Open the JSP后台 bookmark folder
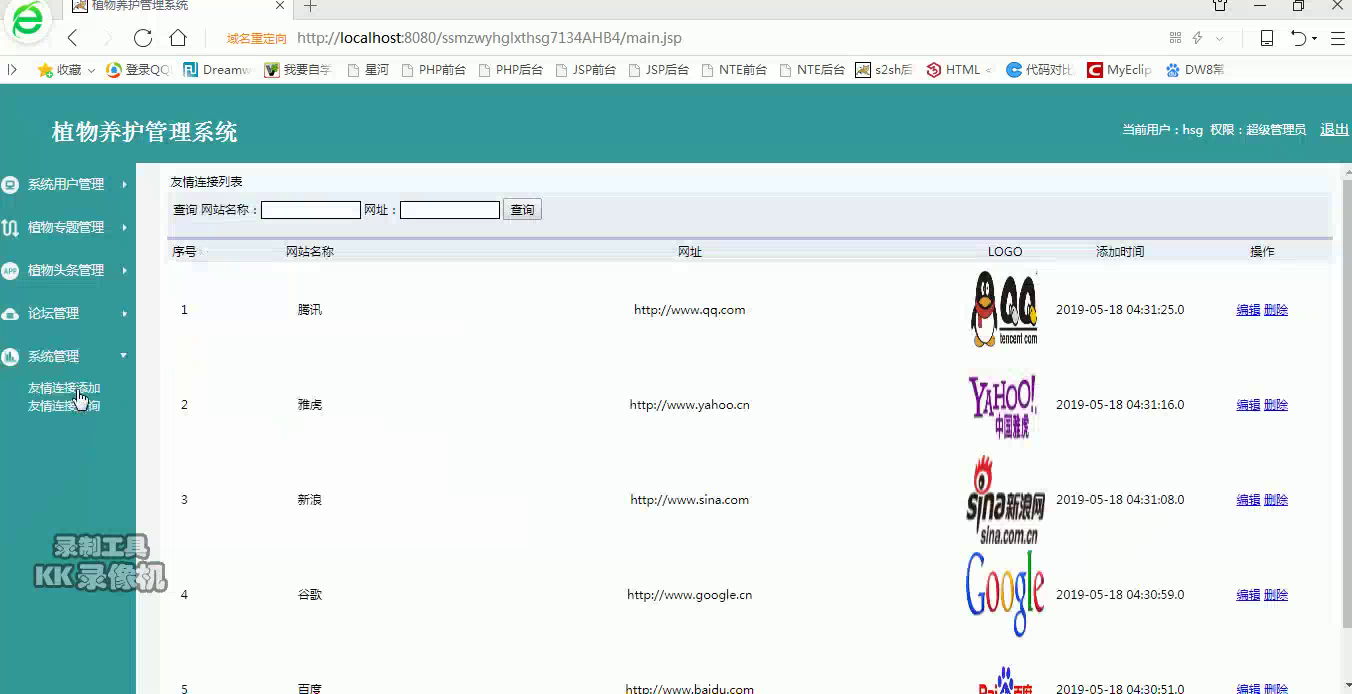 (x=659, y=70)
